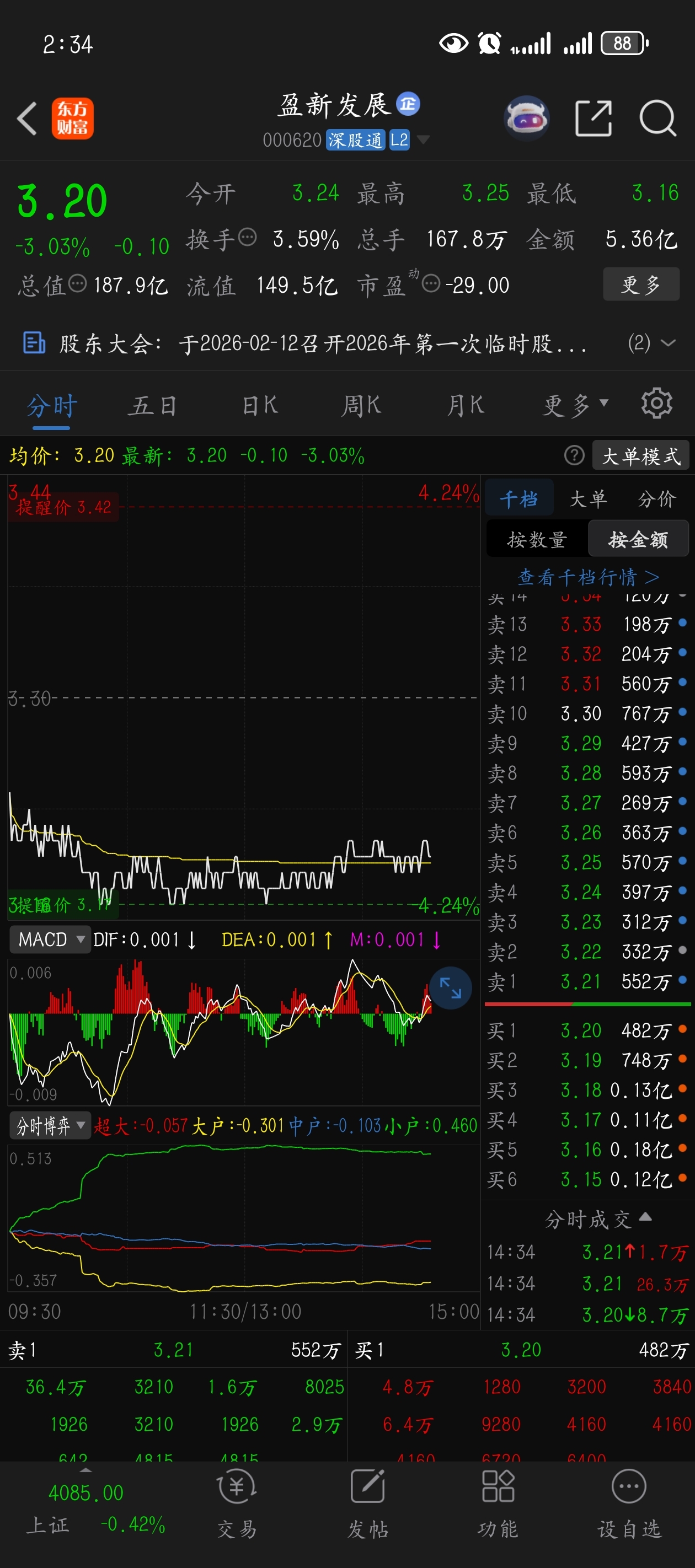The width and height of the screenshot is (695, 1568).
Task: Tap the 分时博弈 fund flow chart
Action: pos(244,1217)
